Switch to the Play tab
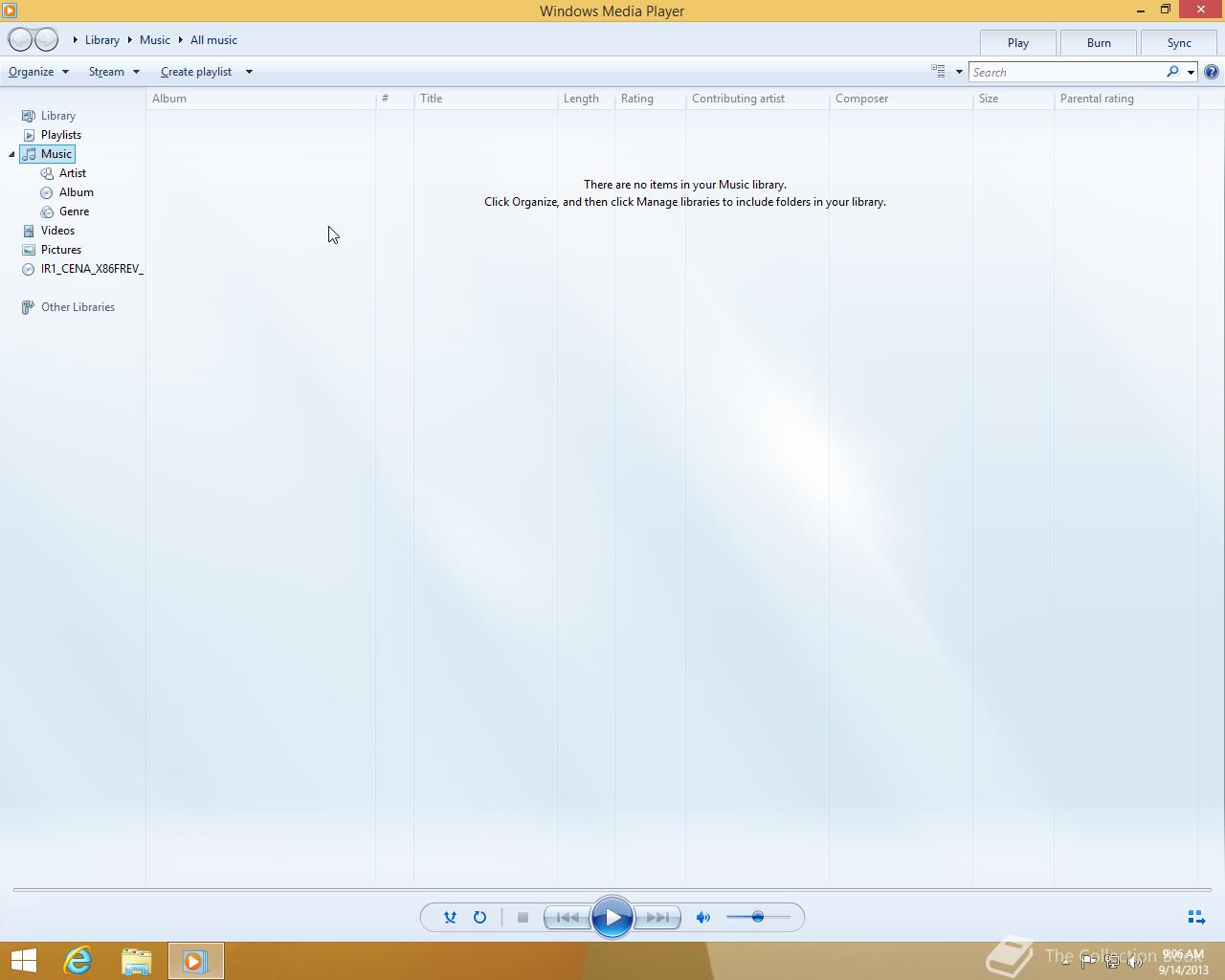This screenshot has height=980, width=1225. [x=1018, y=43]
